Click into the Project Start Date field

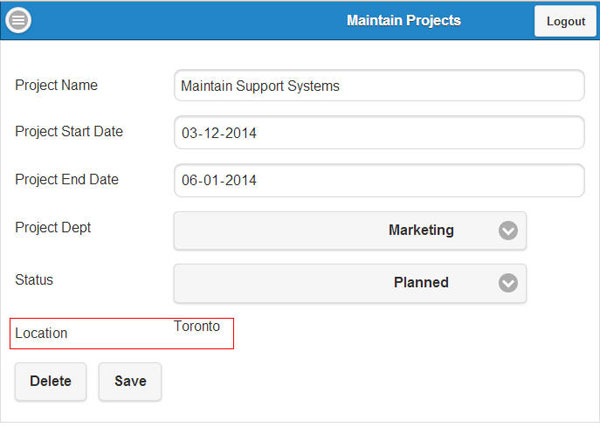pyautogui.click(x=378, y=133)
